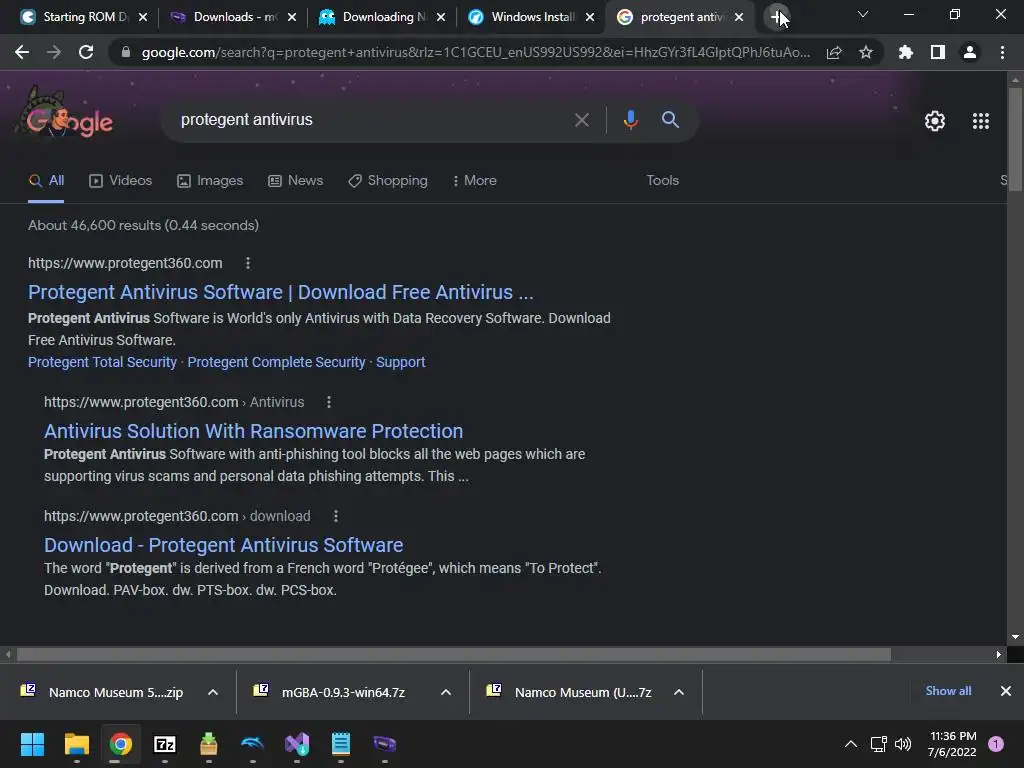Open Download - Protegent Antivirus Software link

pos(223,545)
